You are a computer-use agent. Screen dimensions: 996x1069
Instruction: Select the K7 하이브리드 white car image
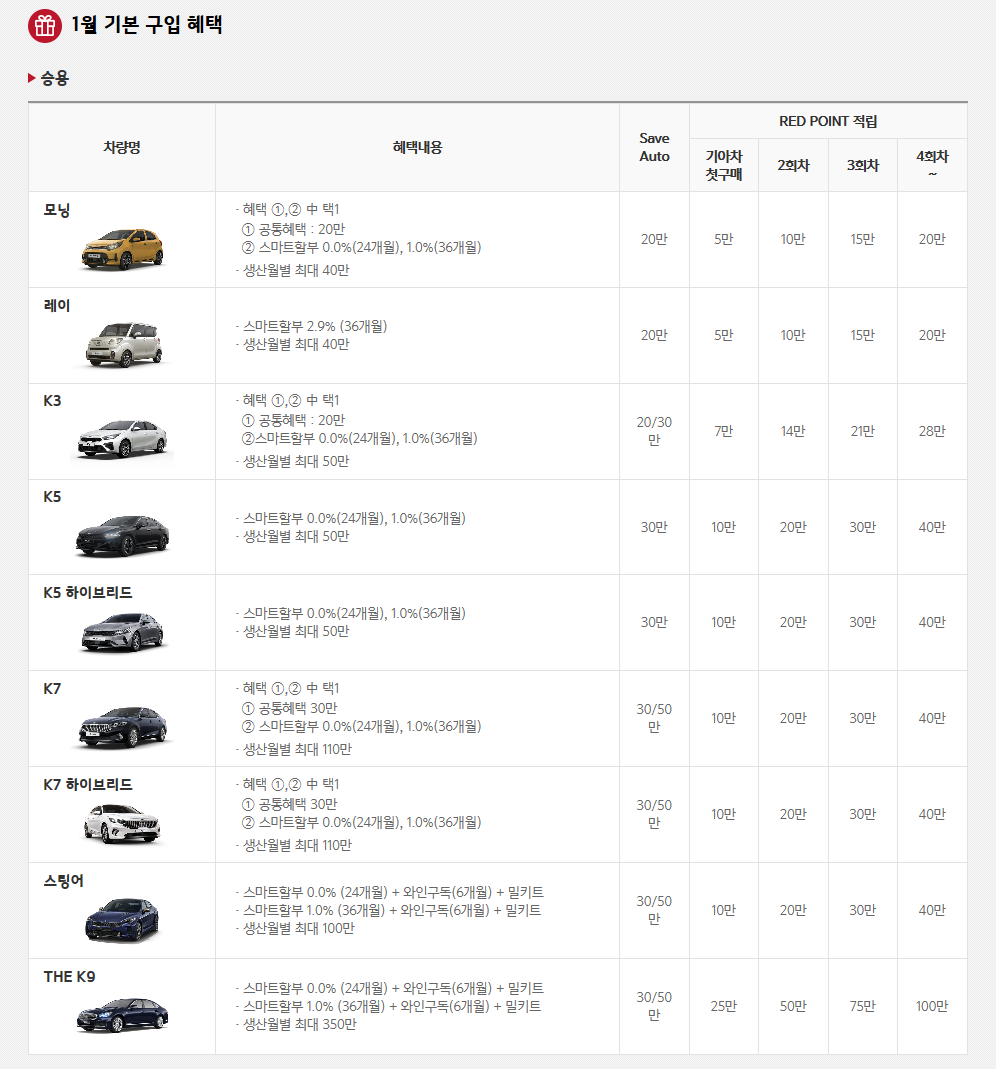[x=122, y=824]
